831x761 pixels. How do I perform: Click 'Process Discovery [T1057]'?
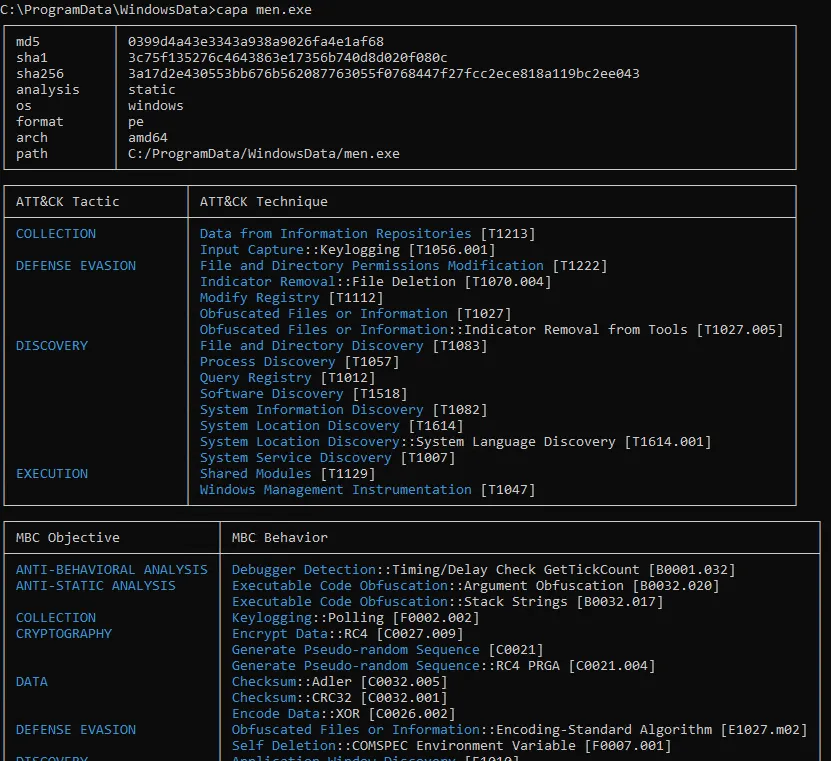coord(299,361)
